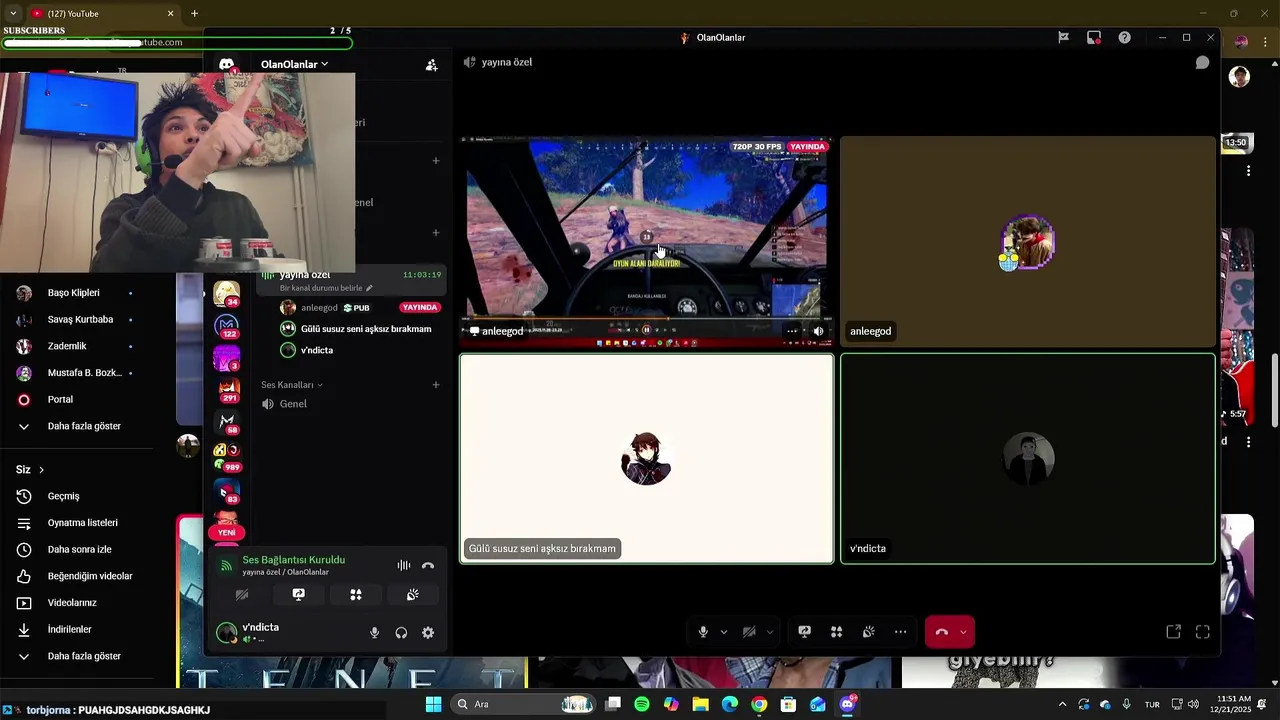Mute microphone in the call control bar
The image size is (1280, 720).
[703, 632]
